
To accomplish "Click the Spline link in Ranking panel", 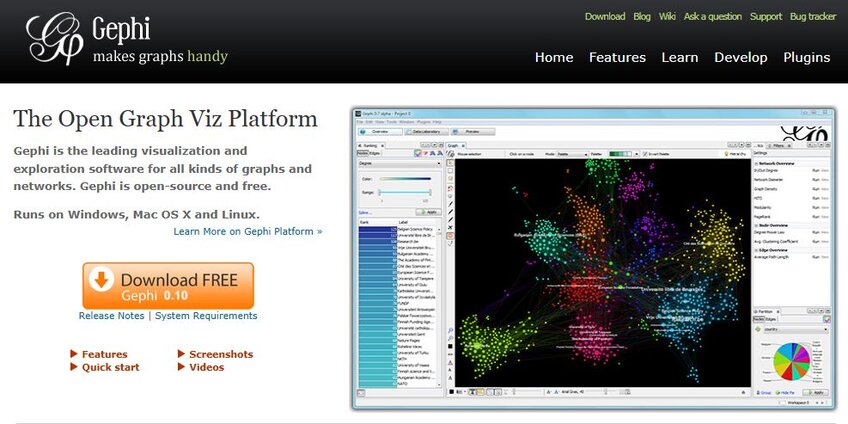I will tap(365, 213).
